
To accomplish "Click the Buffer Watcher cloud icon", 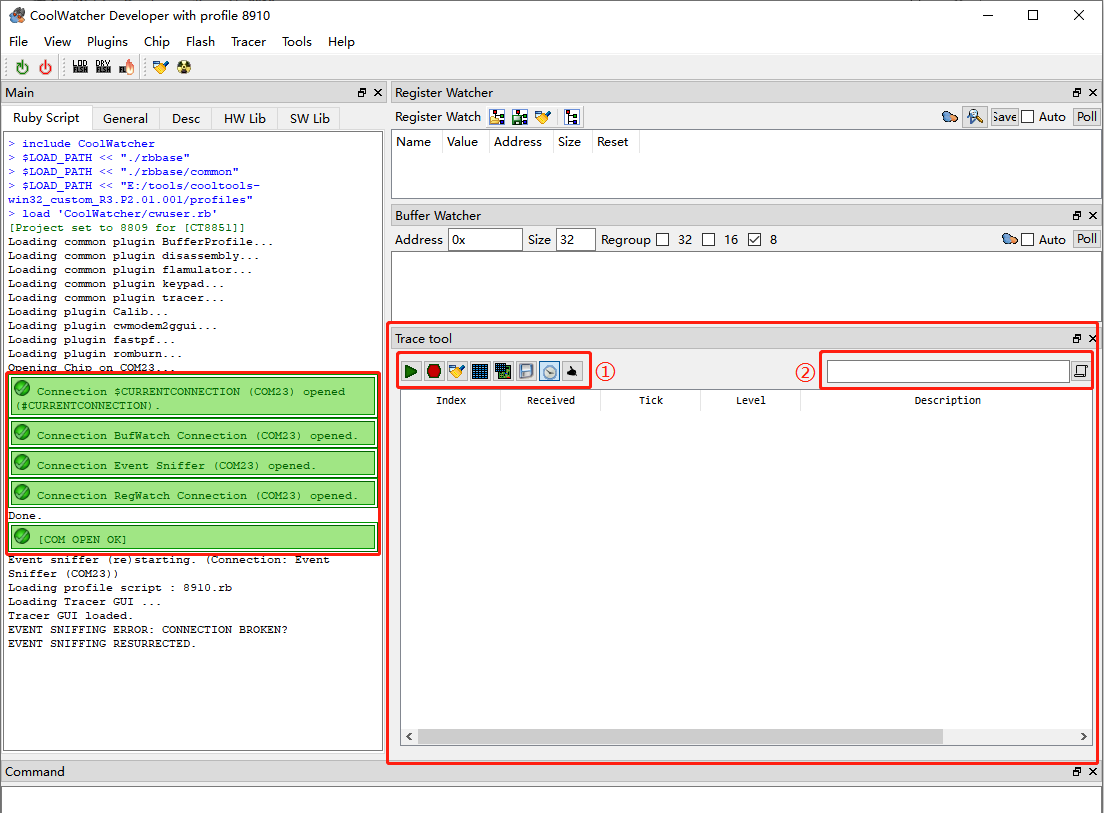I will click(1010, 239).
